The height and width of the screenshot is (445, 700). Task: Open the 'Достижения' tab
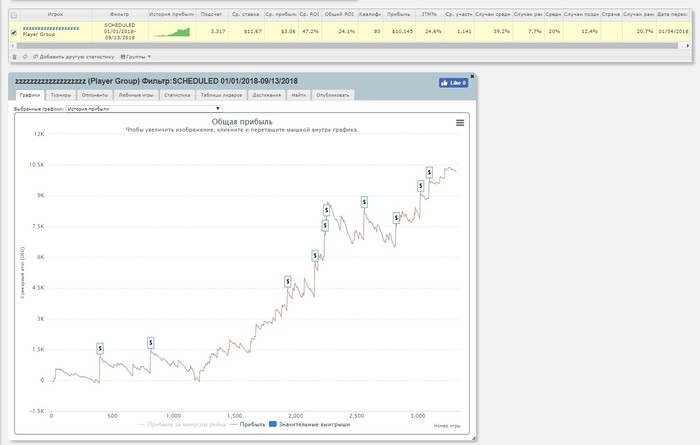267,95
